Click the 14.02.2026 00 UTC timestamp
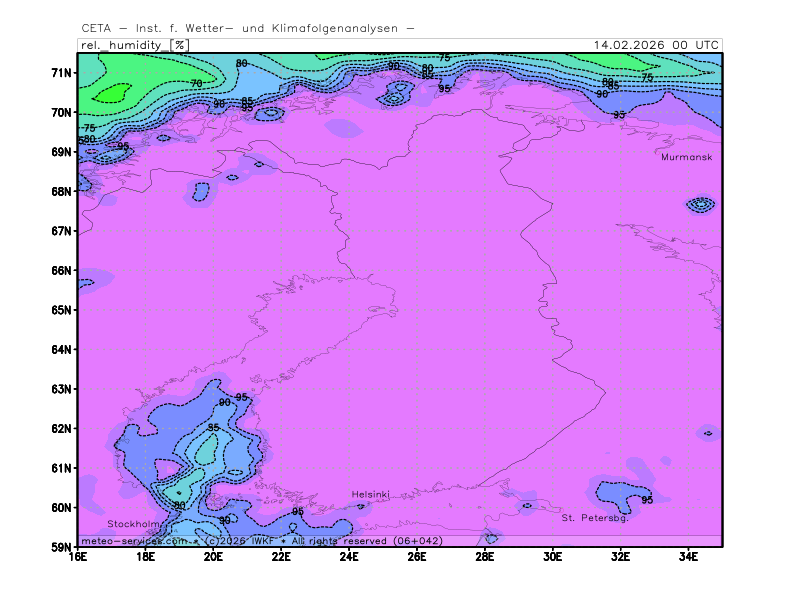The width and height of the screenshot is (800, 600). point(655,45)
